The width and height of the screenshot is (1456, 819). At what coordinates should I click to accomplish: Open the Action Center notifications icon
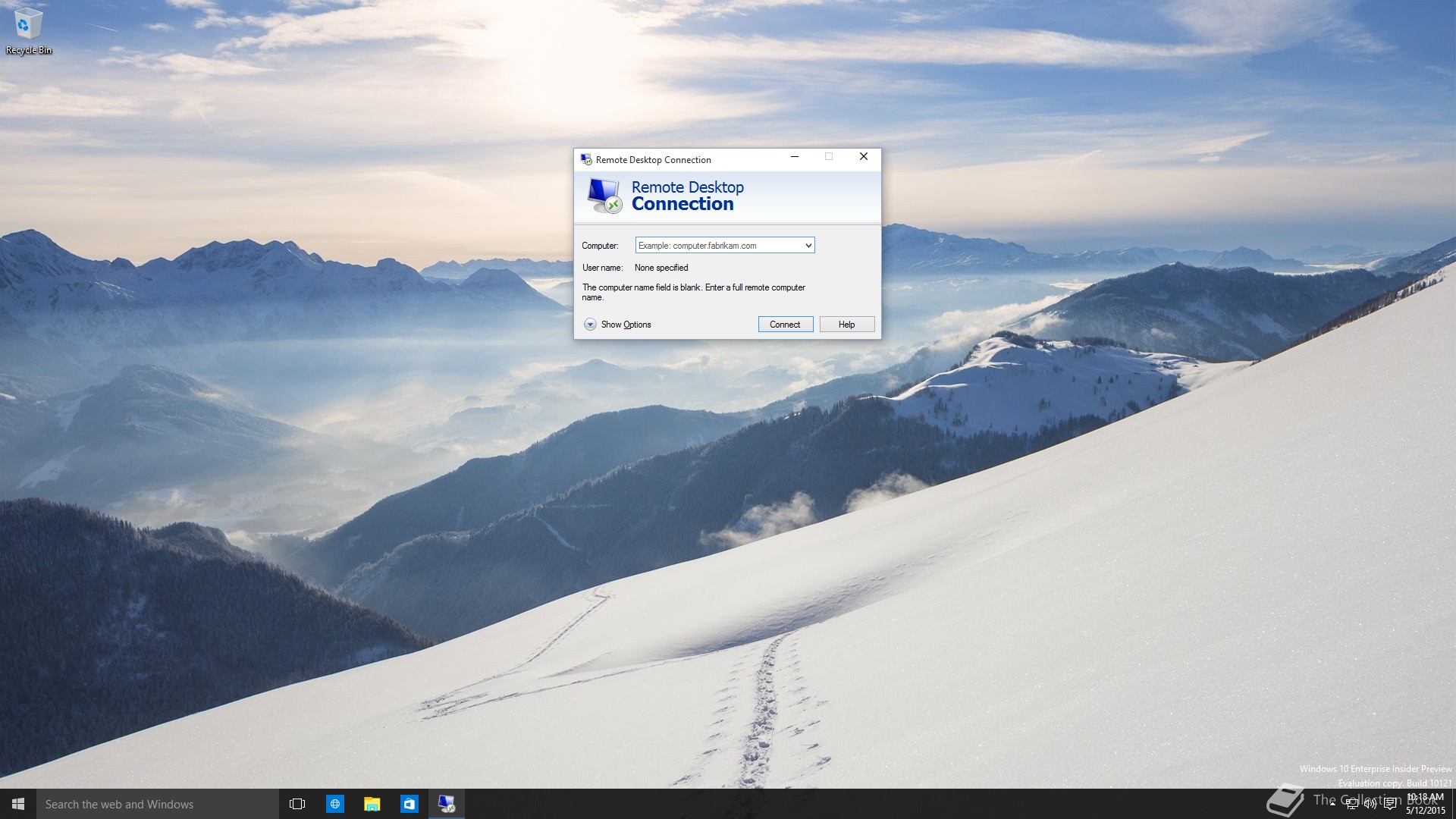(1389, 804)
